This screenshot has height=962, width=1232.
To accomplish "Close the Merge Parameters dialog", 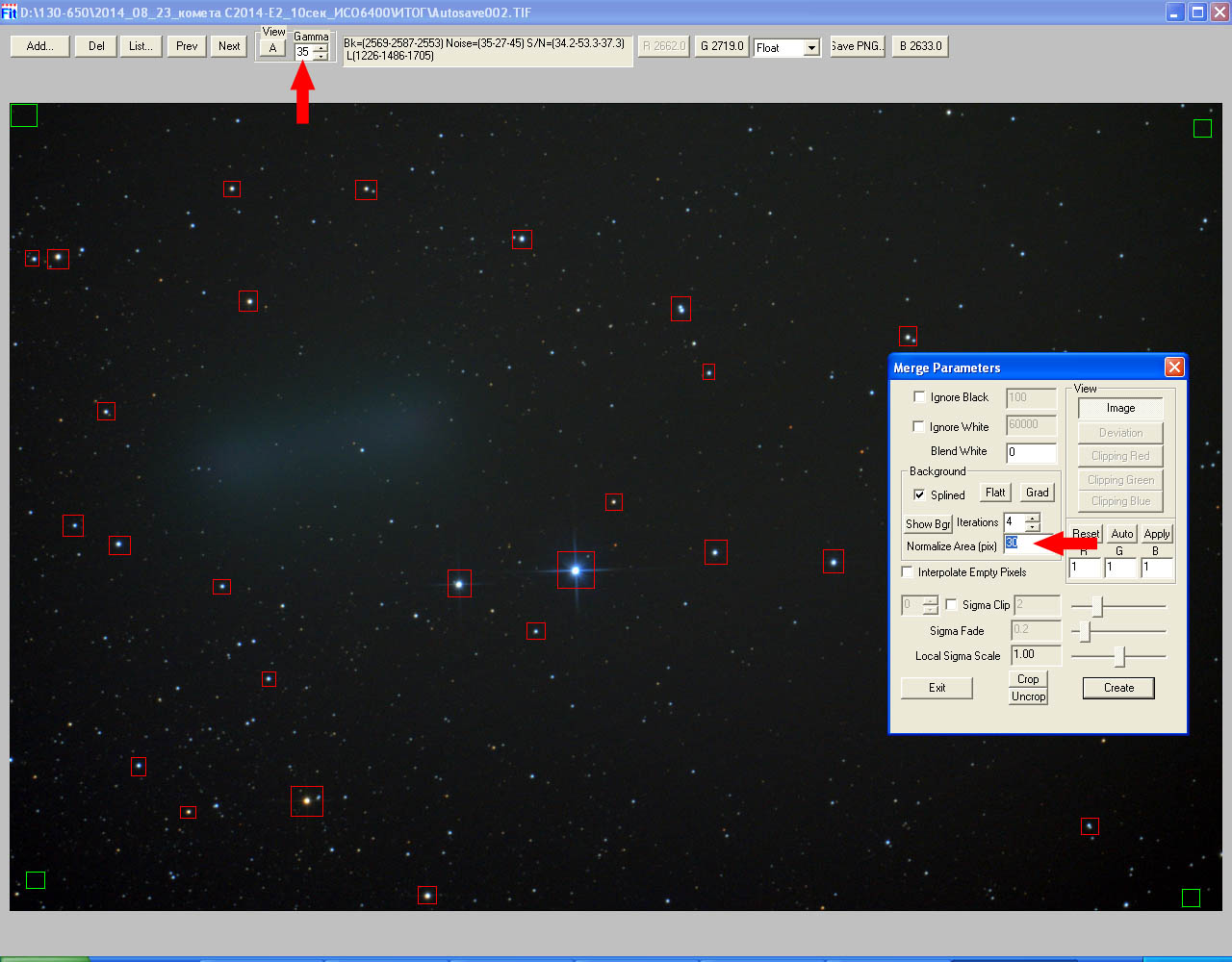I will tap(1173, 367).
